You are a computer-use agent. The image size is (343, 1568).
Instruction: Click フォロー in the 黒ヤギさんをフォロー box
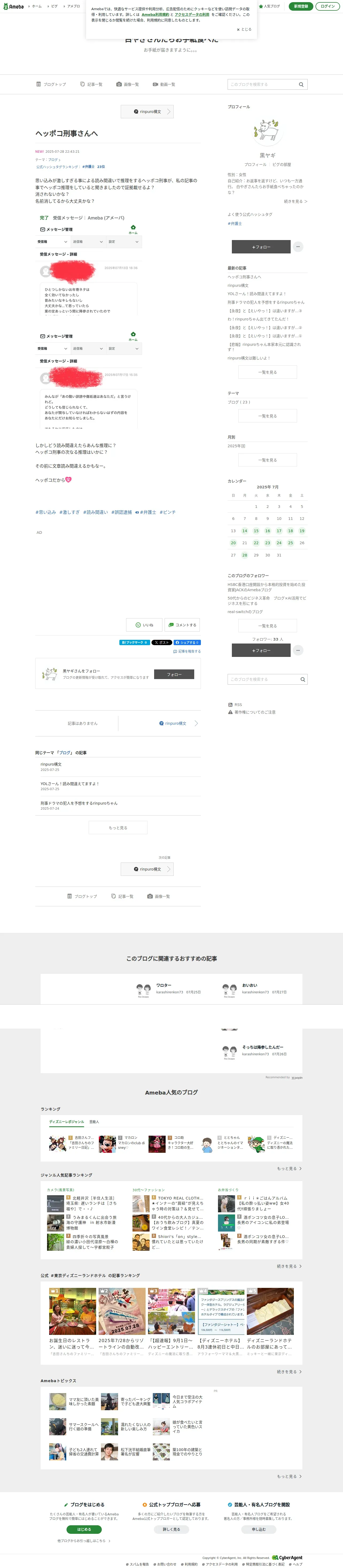174,675
